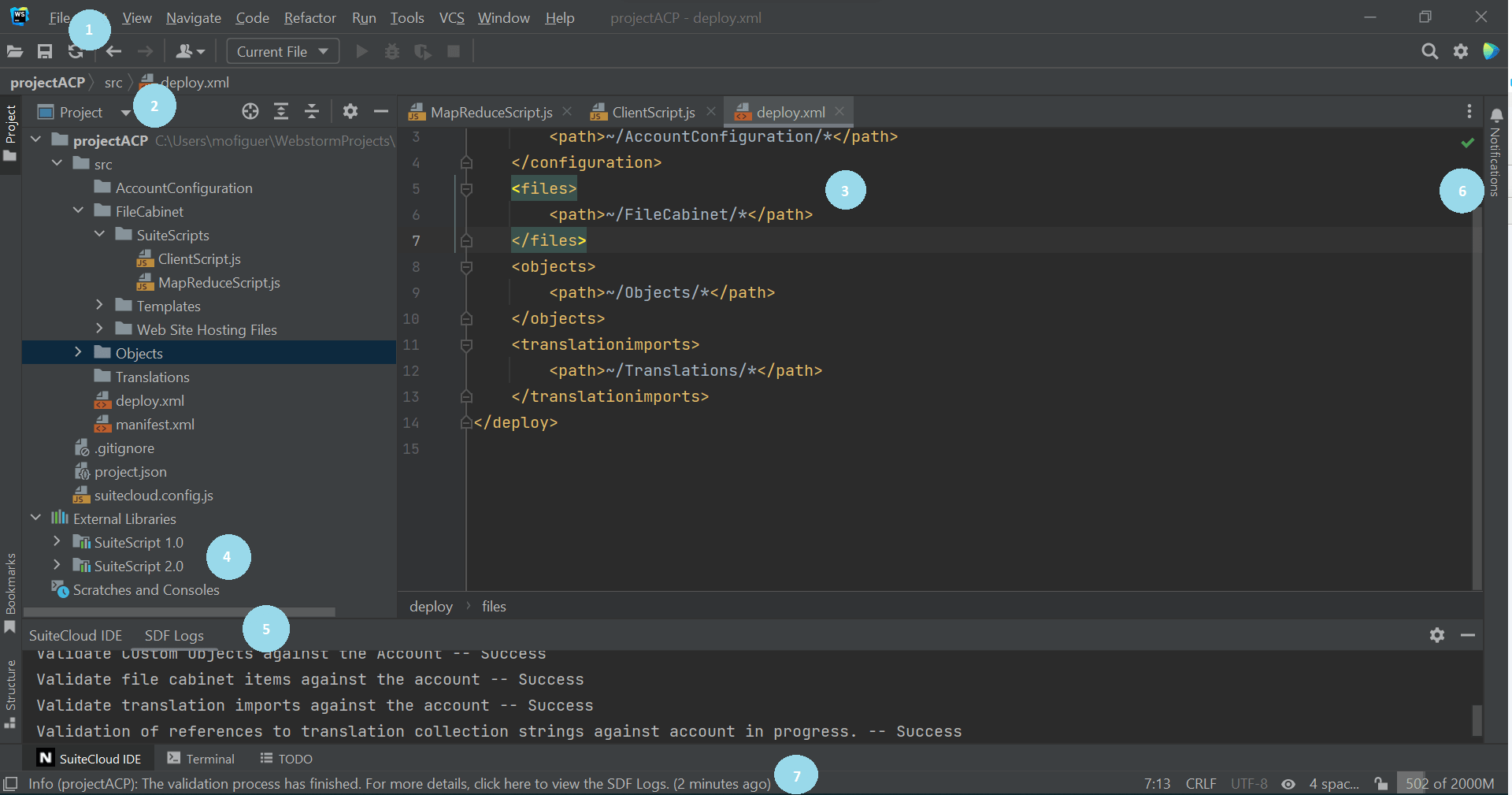
Task: Toggle tool window quick access icon
Action: tap(10, 784)
